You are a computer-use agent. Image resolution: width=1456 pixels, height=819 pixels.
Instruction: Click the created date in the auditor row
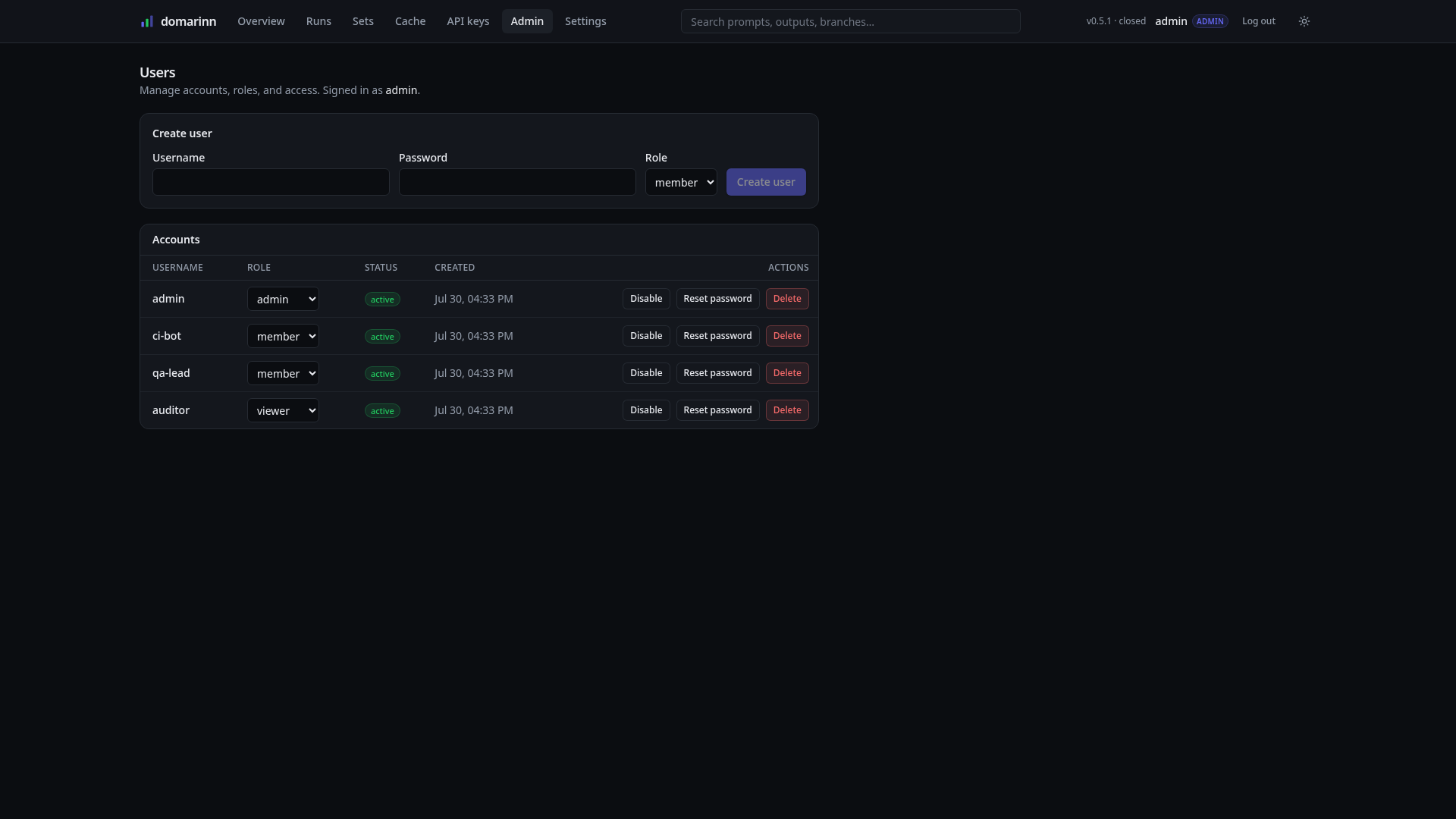click(x=474, y=410)
